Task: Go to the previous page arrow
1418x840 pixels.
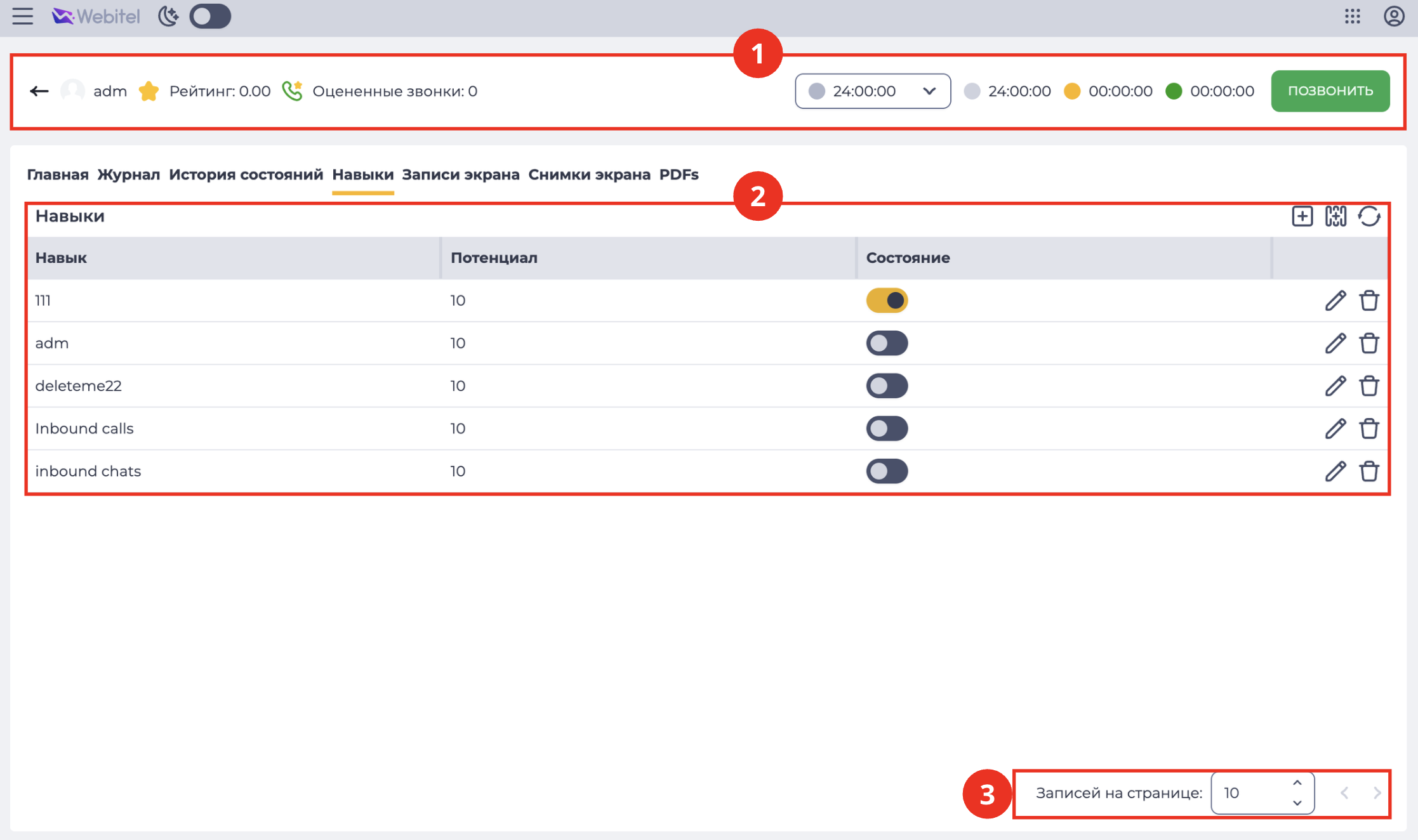Action: tap(1344, 793)
